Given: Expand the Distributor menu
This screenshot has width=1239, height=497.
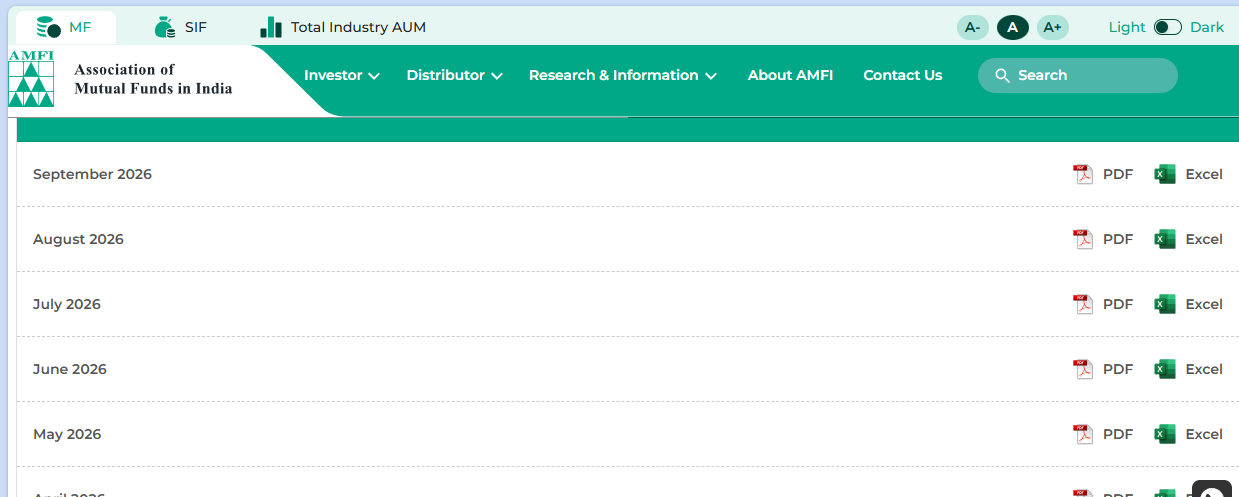Looking at the screenshot, I should coord(454,75).
